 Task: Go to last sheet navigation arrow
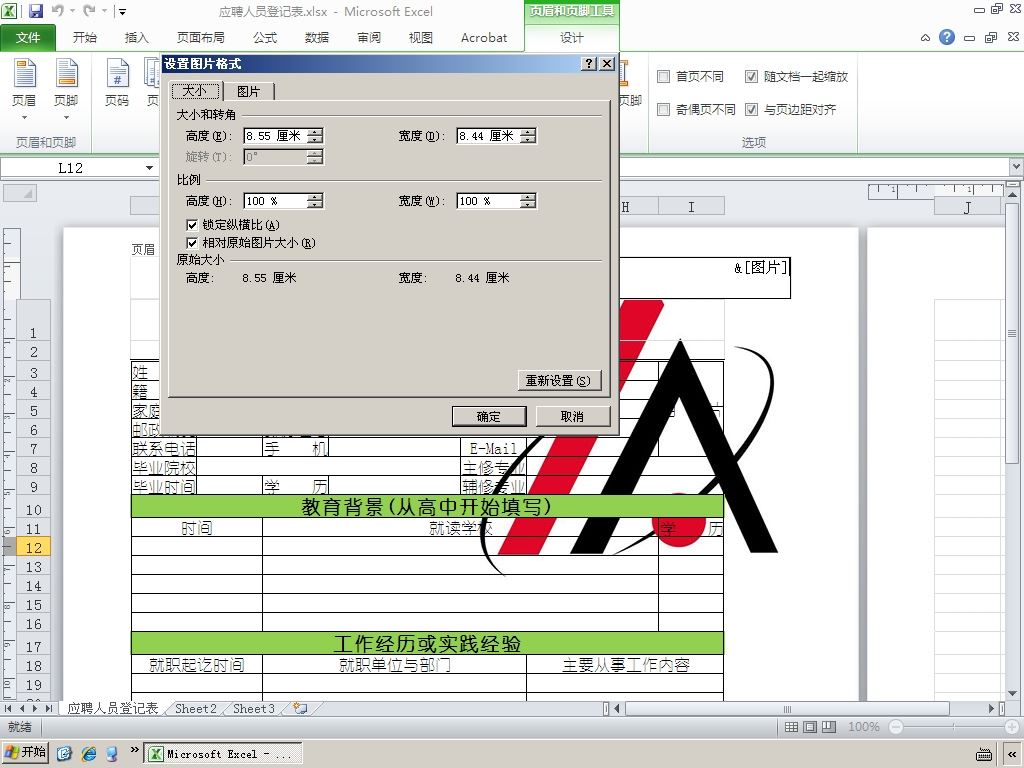pos(48,709)
